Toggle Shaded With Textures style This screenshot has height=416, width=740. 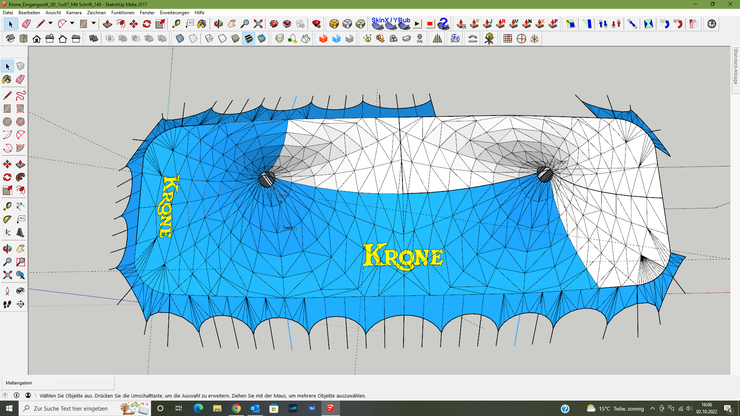pos(249,39)
